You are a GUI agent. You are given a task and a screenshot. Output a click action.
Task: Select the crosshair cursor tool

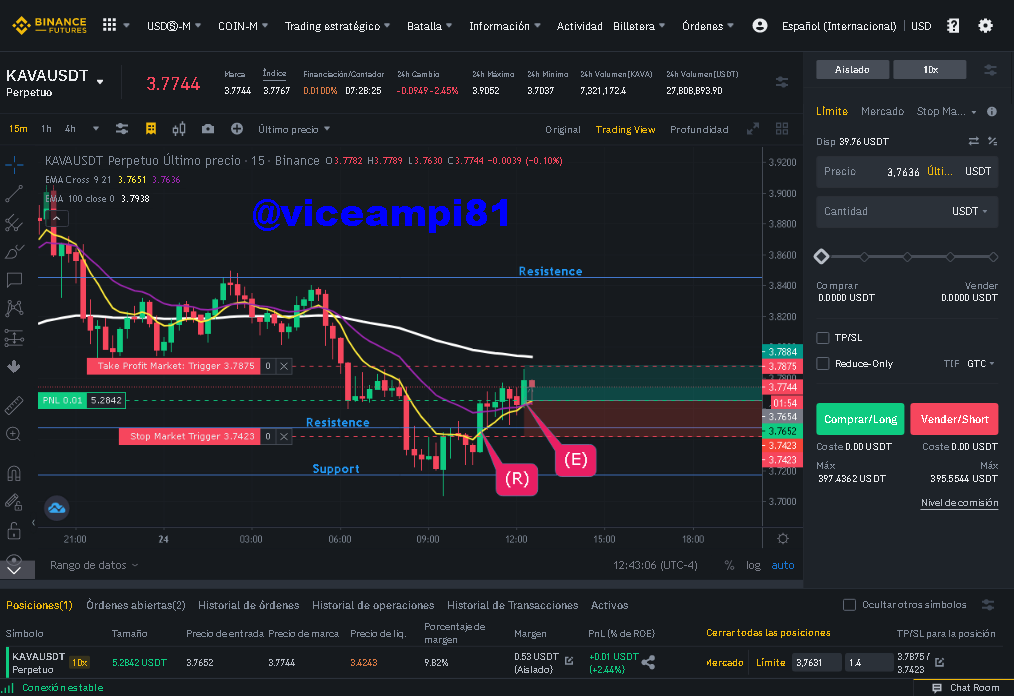point(14,164)
